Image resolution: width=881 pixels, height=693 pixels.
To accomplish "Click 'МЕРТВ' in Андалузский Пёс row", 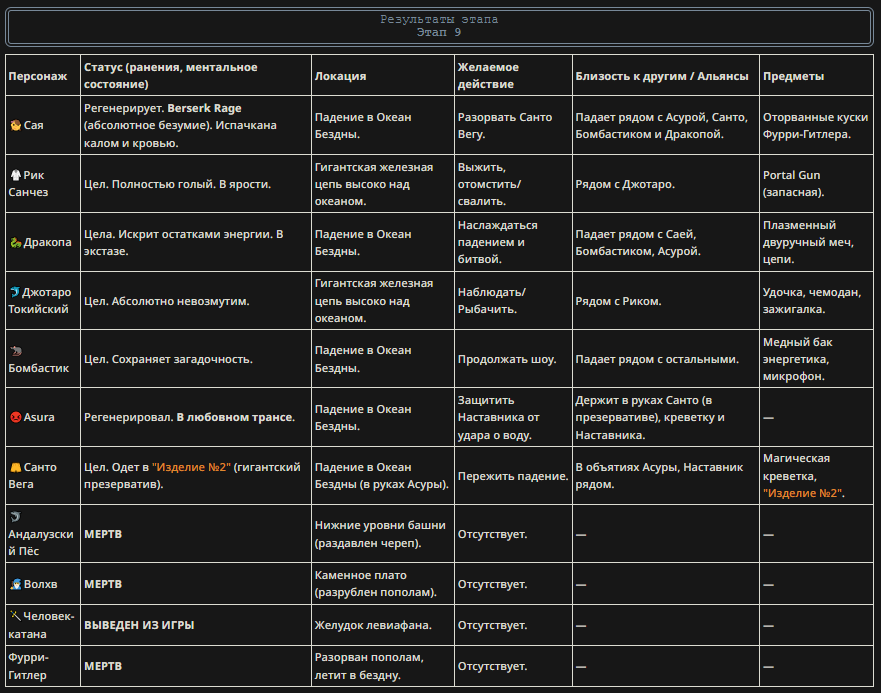I will click(x=103, y=534).
